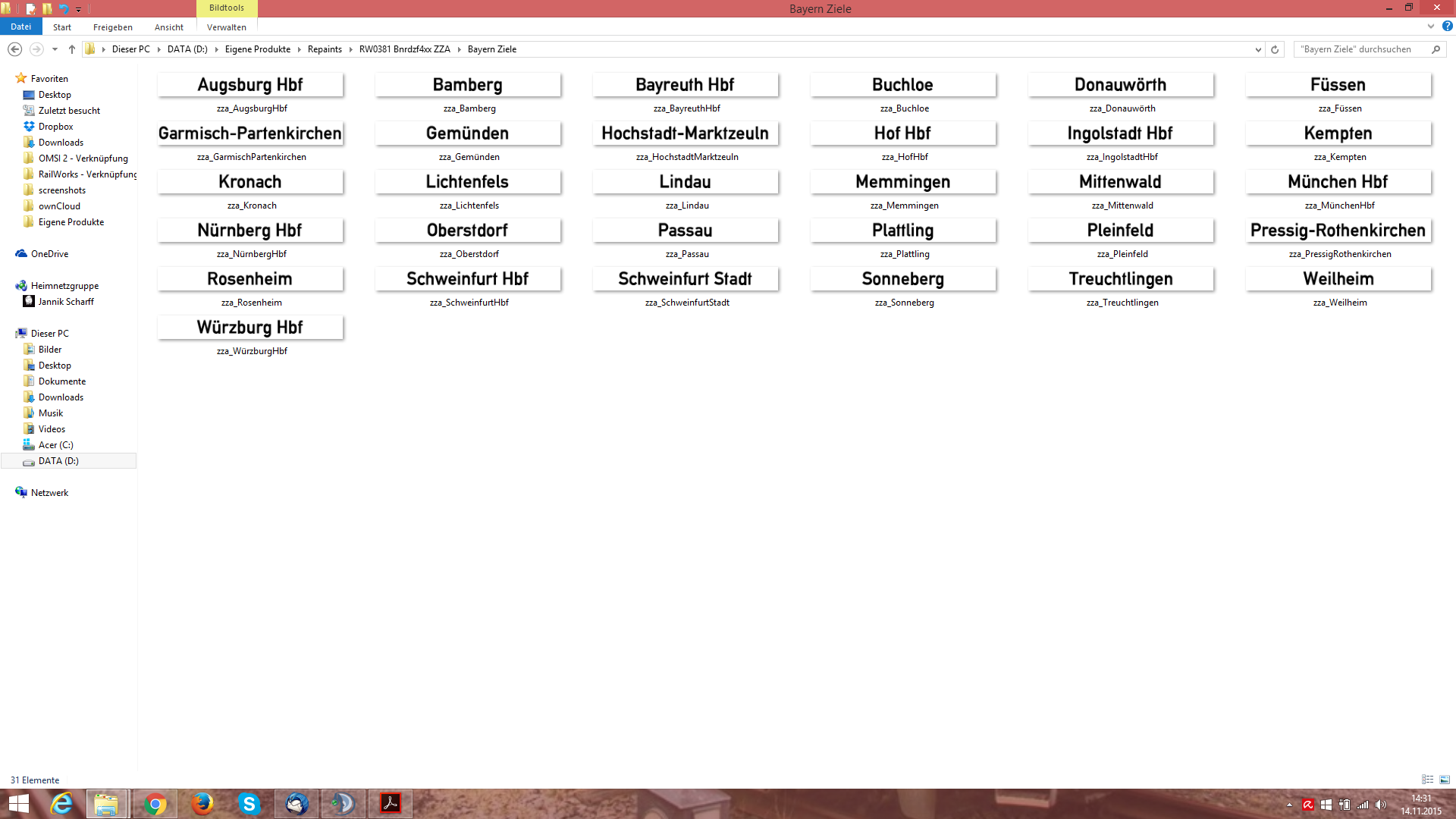Click the Properties icon in quick access toolbar
1456x819 pixels.
pyautogui.click(x=30, y=9)
